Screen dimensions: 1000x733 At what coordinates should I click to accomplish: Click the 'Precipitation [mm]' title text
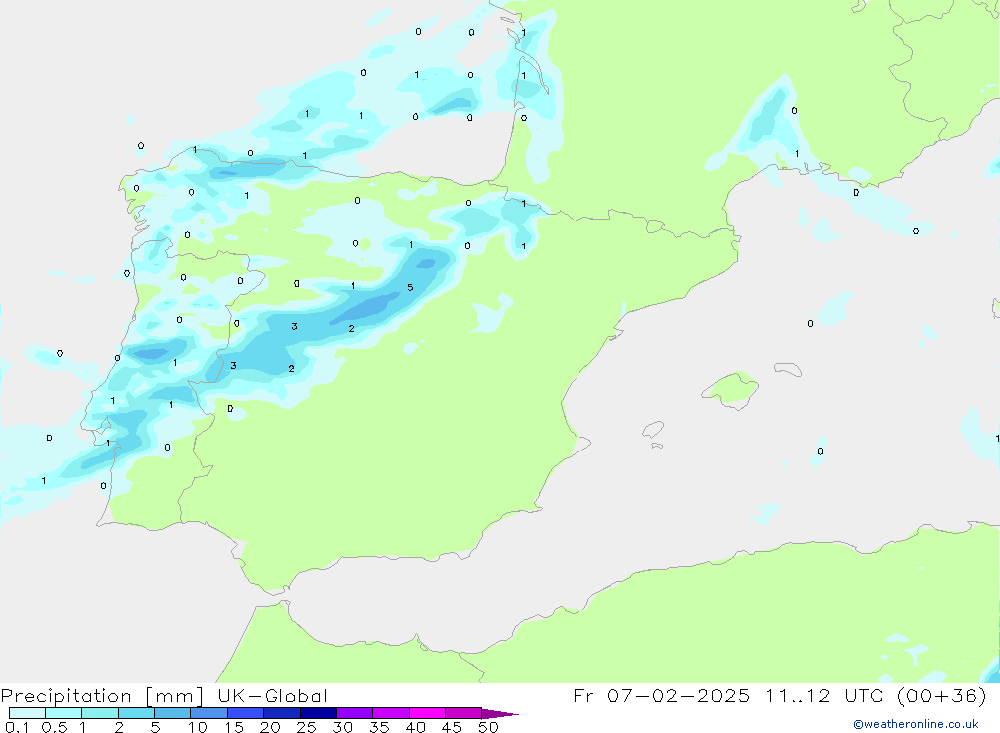click(102, 696)
